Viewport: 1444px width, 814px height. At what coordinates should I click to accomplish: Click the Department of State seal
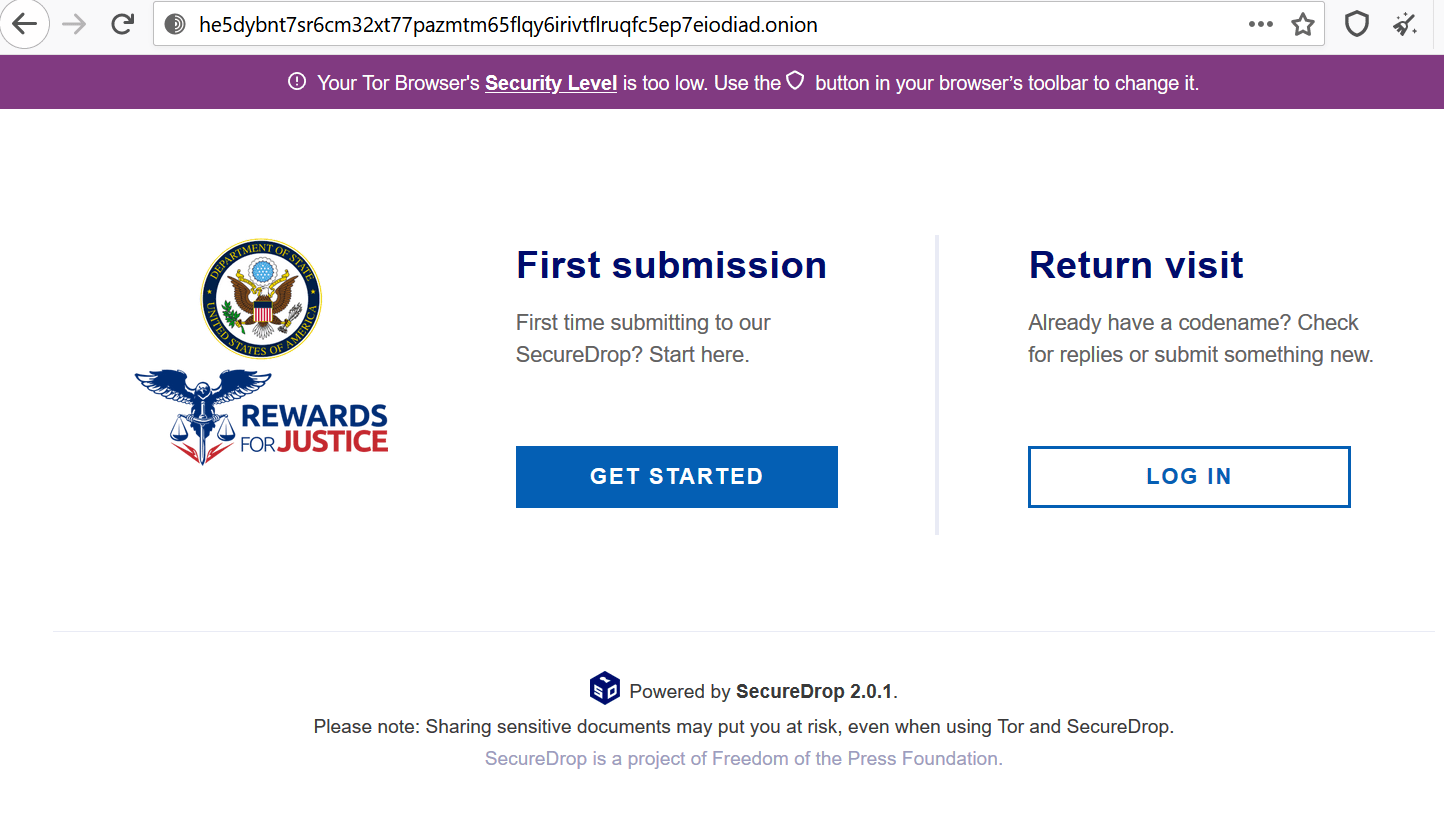[x=261, y=299]
